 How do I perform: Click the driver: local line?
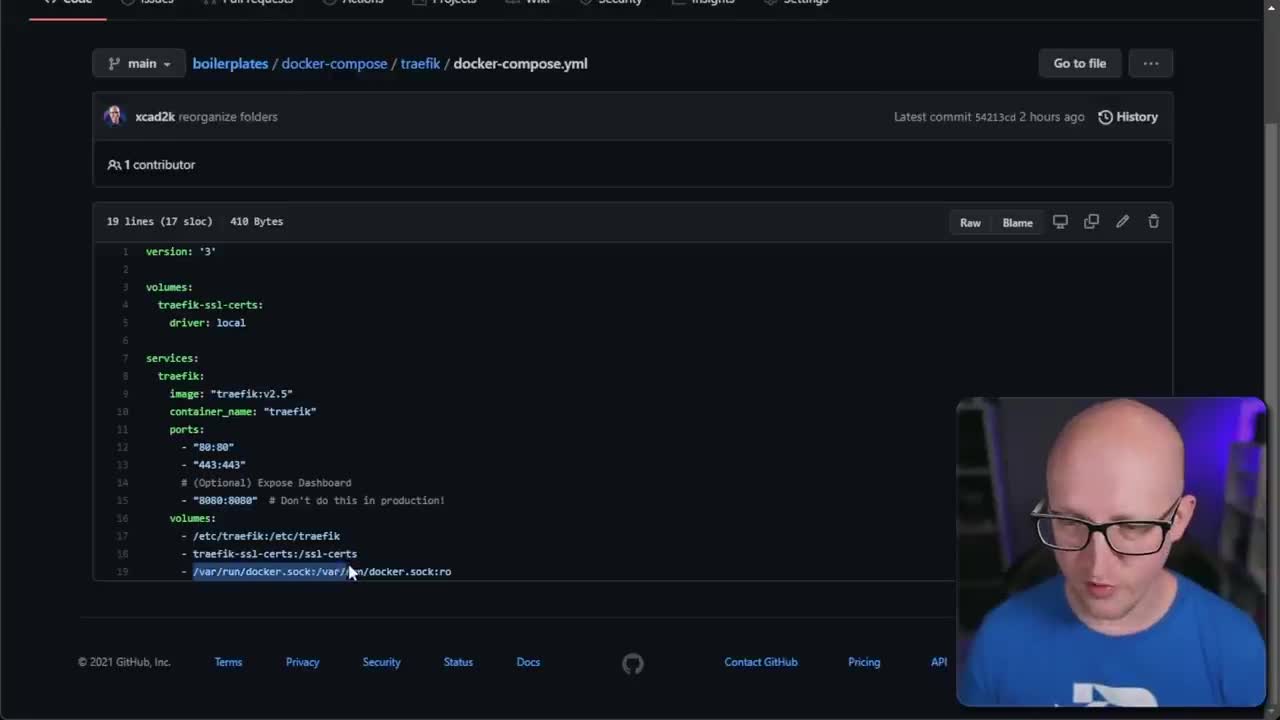point(207,323)
